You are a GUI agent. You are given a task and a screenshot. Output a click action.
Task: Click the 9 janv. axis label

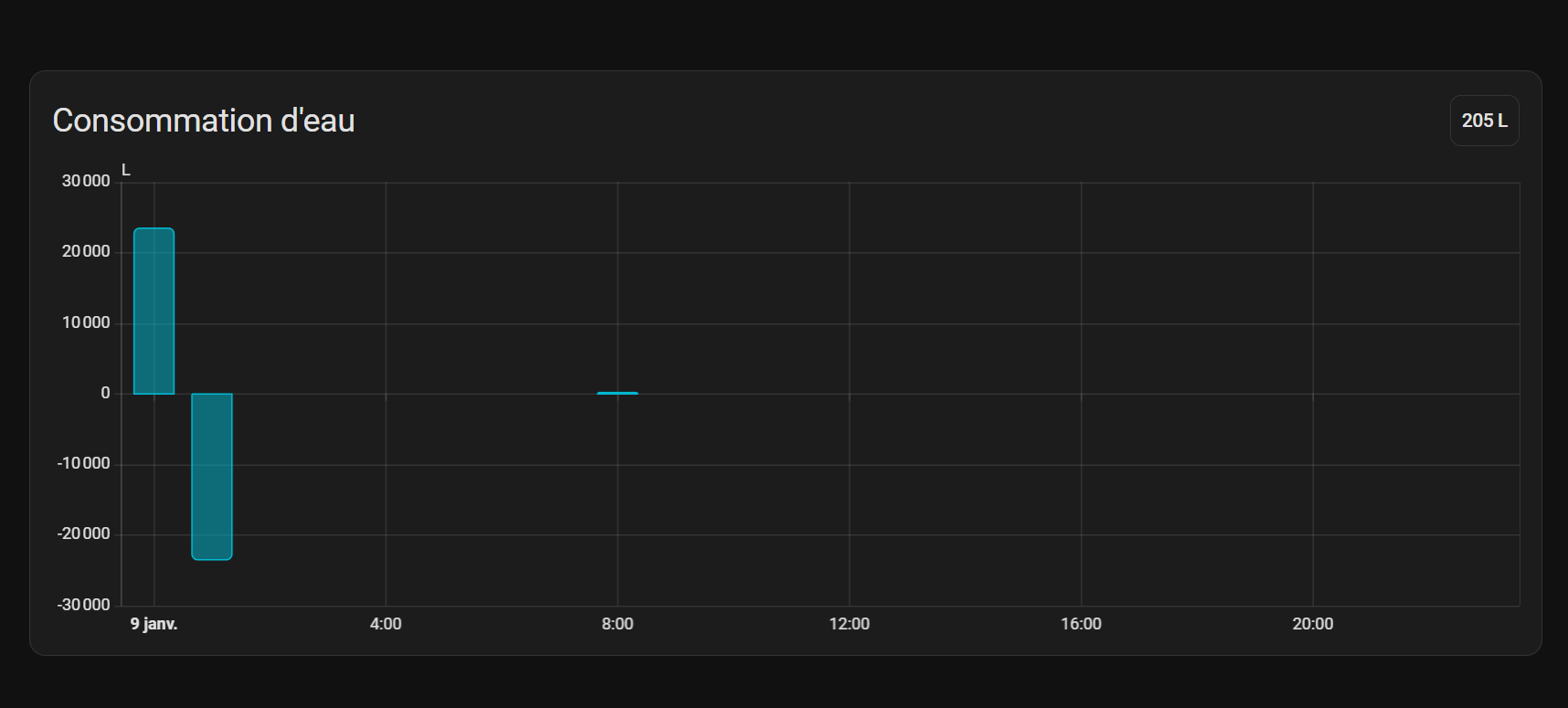(x=154, y=624)
